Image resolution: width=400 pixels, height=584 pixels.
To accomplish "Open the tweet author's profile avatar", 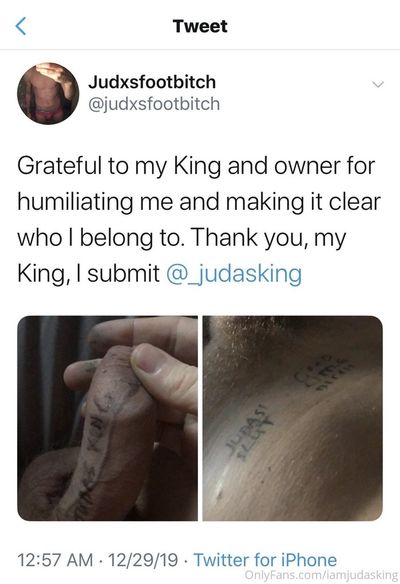I will 48,93.
